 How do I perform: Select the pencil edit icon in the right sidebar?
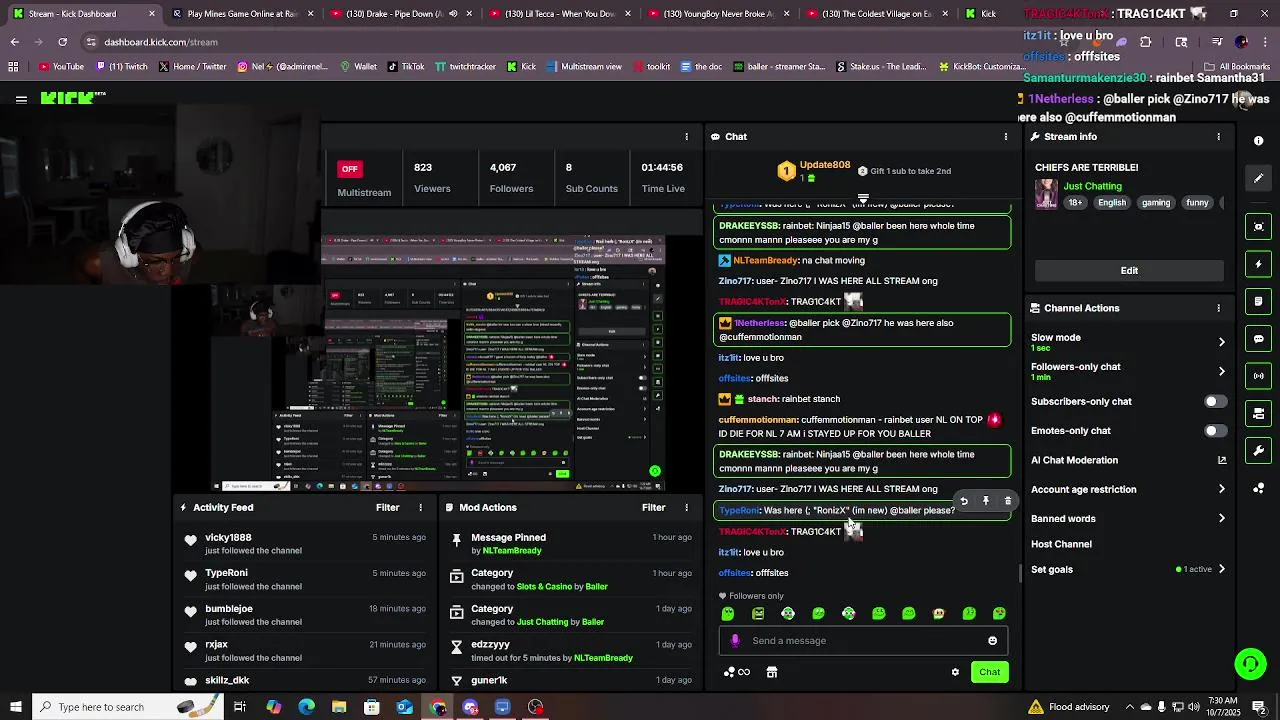[x=1258, y=178]
